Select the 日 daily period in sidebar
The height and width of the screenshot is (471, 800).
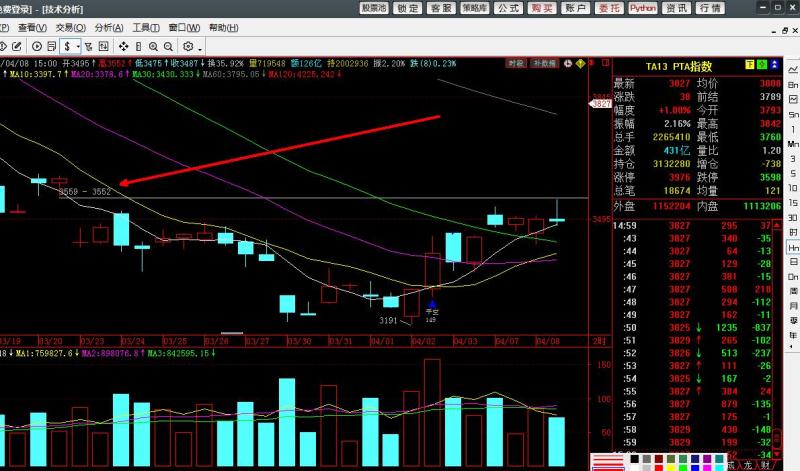click(x=793, y=262)
